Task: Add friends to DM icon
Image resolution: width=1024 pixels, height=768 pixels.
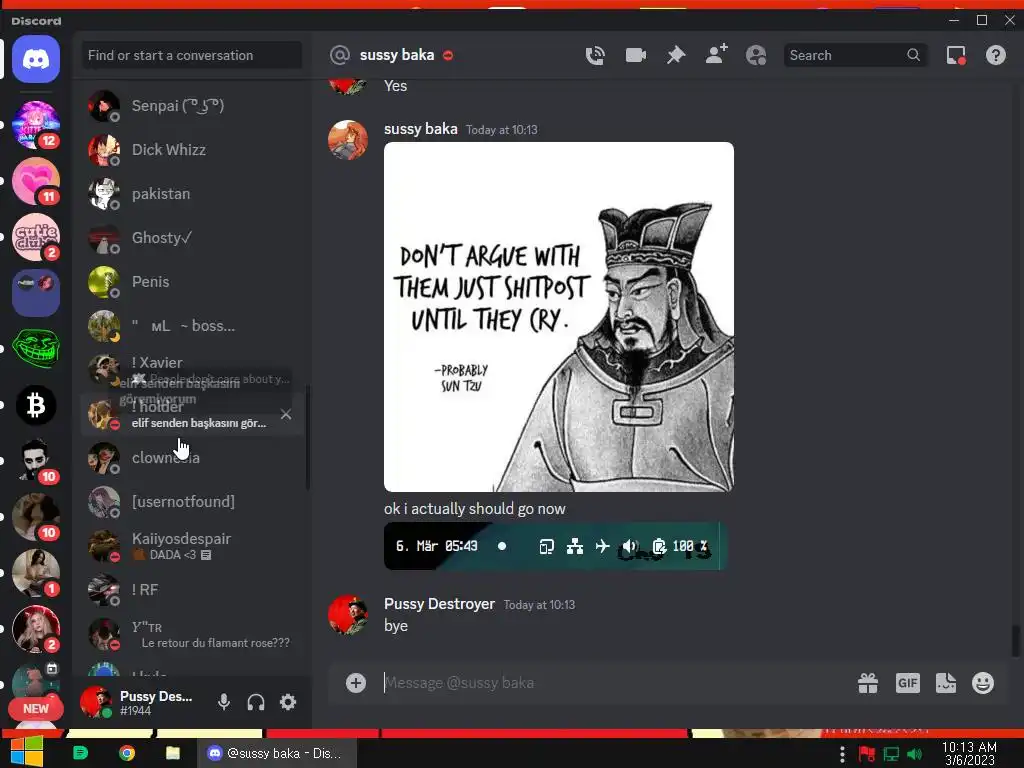Action: point(716,55)
